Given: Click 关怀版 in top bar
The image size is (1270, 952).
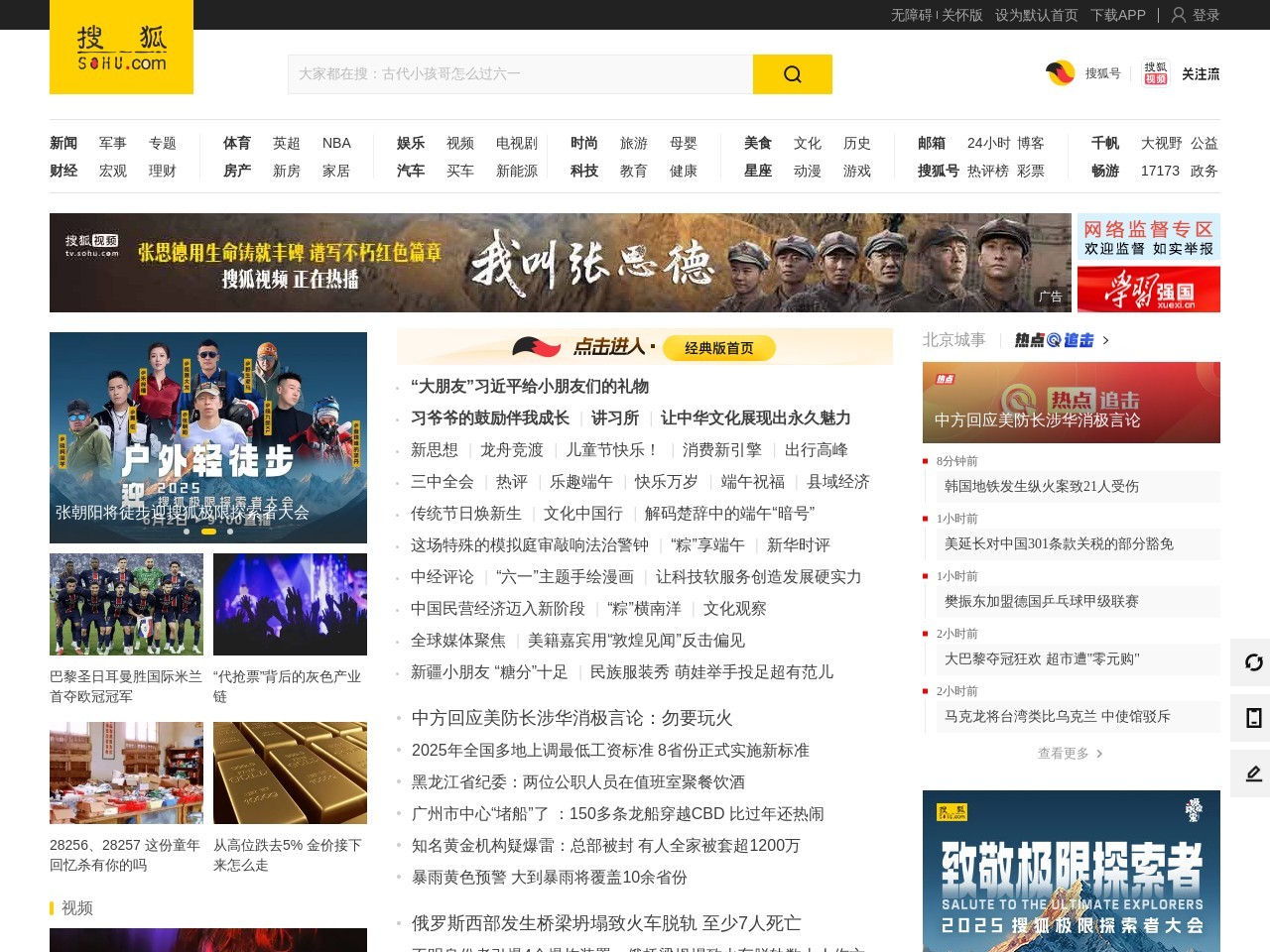Looking at the screenshot, I should click(x=962, y=15).
